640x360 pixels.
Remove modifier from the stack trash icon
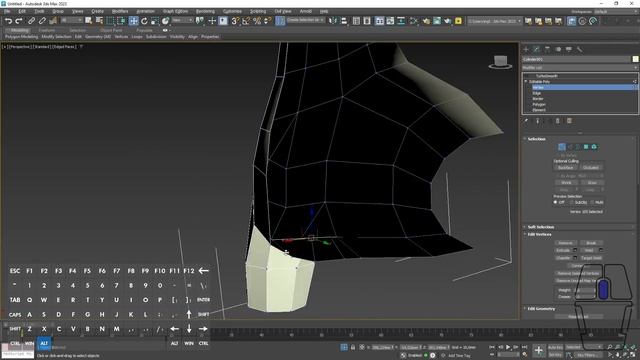(558, 121)
